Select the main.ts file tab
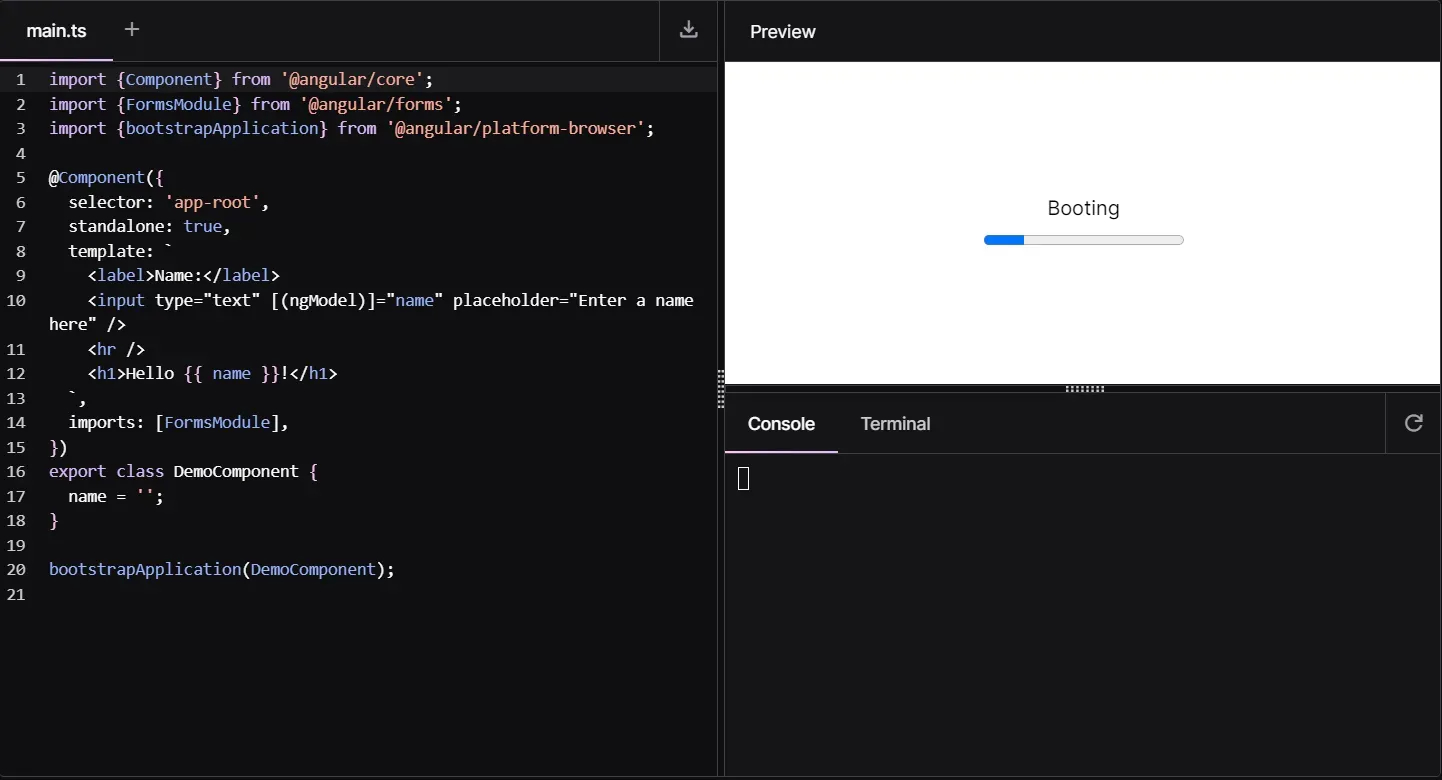 pos(56,31)
